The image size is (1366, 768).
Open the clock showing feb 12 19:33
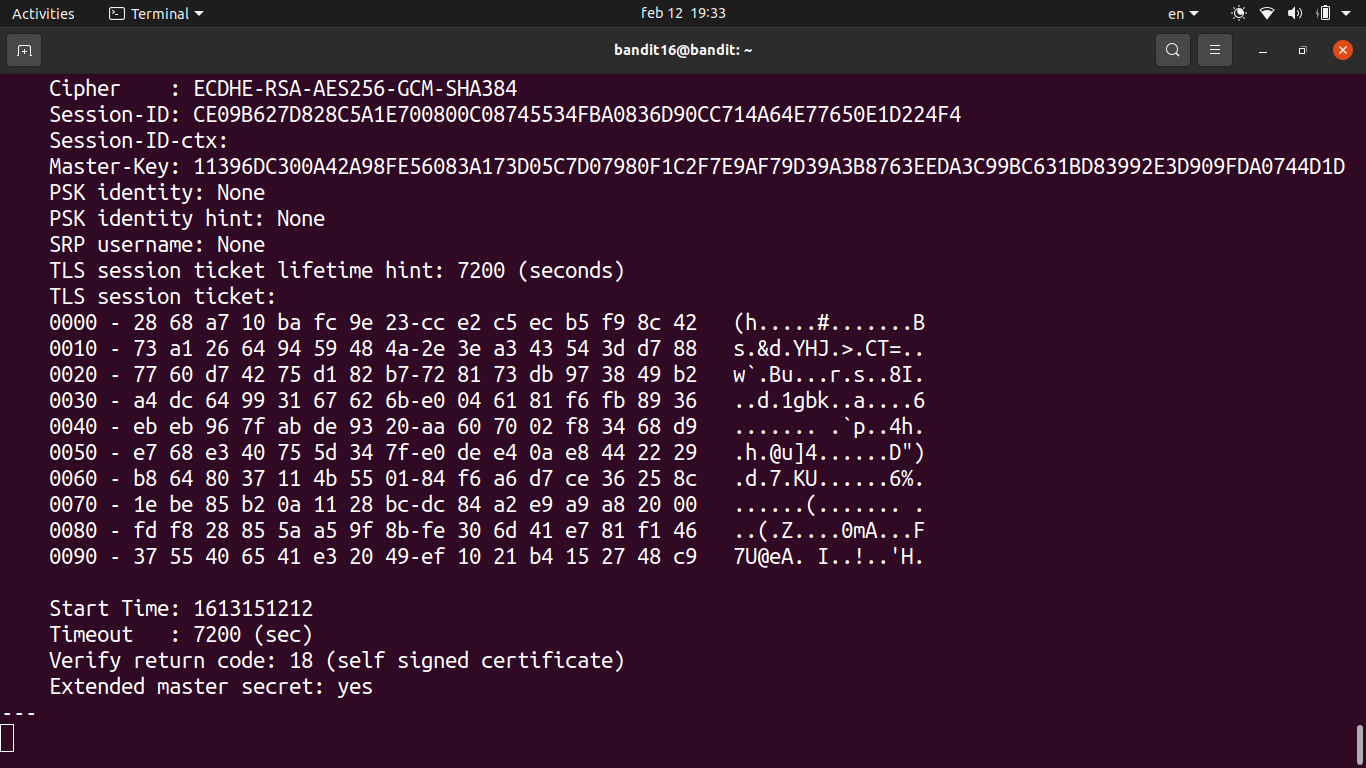[683, 14]
